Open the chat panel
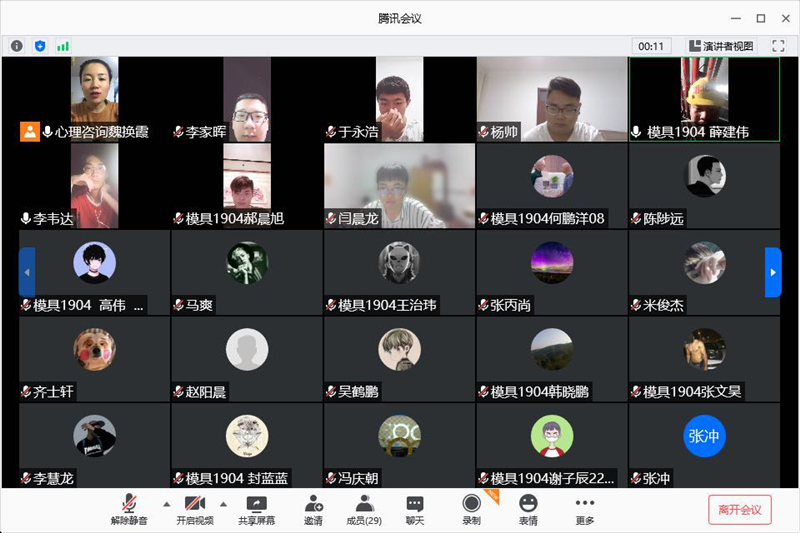Screen dimensions: 800x533 [x=415, y=510]
